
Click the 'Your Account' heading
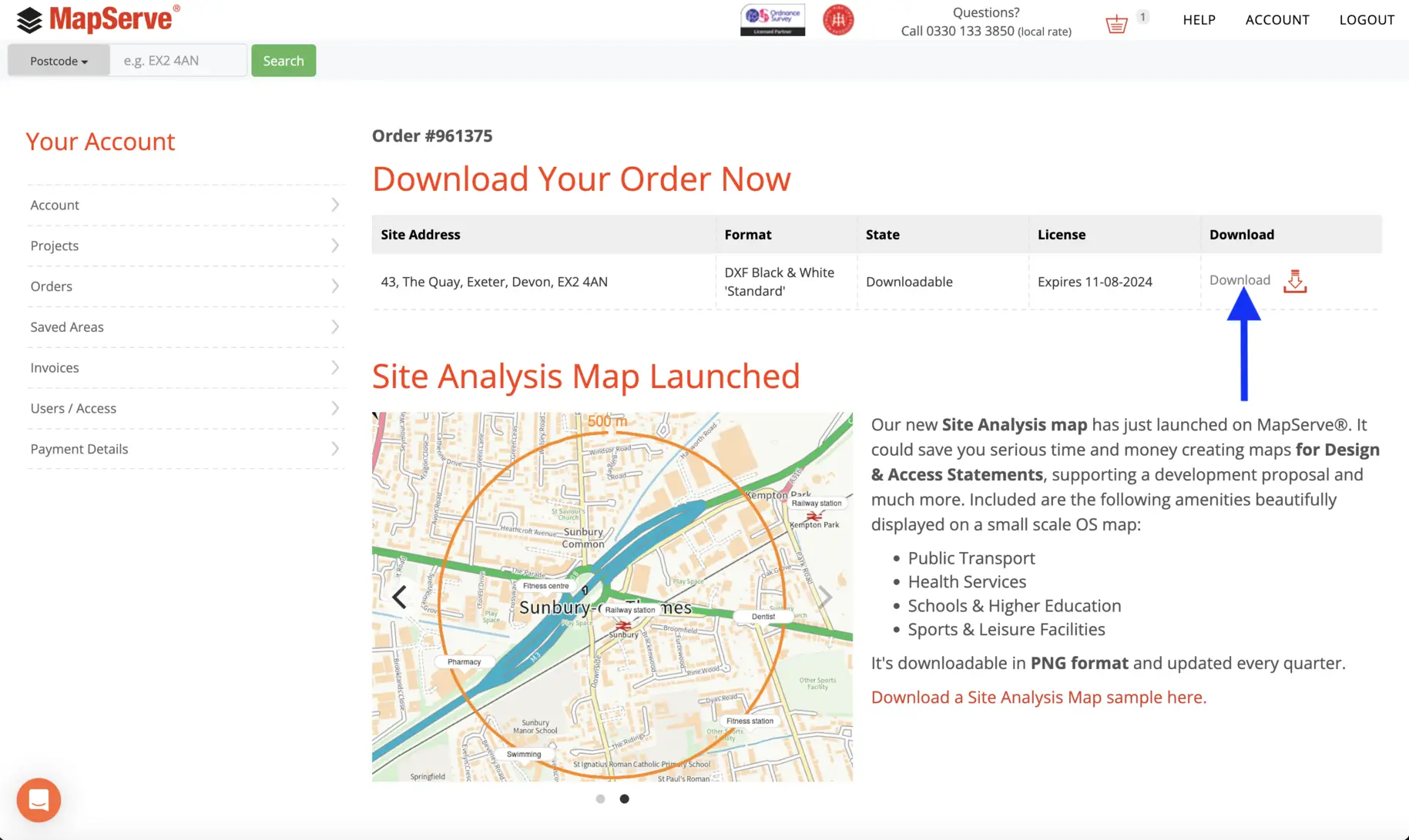click(x=100, y=142)
